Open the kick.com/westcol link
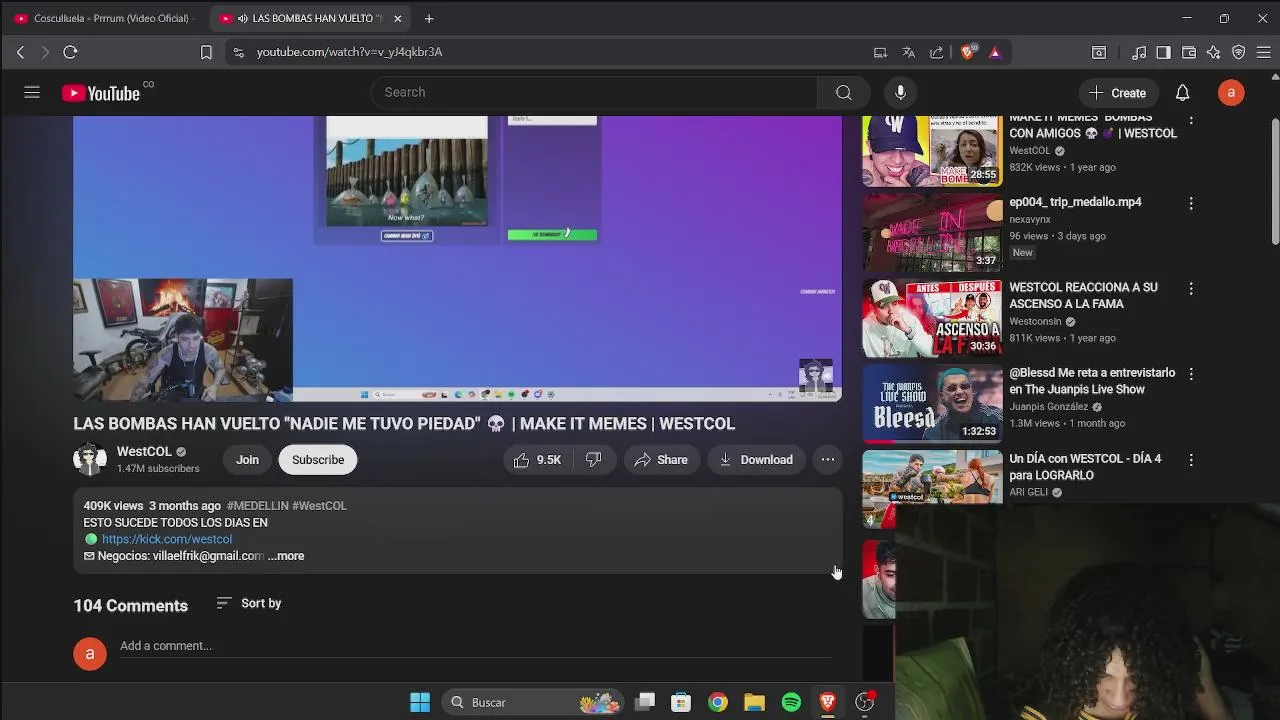This screenshot has width=1280, height=720. click(x=167, y=539)
